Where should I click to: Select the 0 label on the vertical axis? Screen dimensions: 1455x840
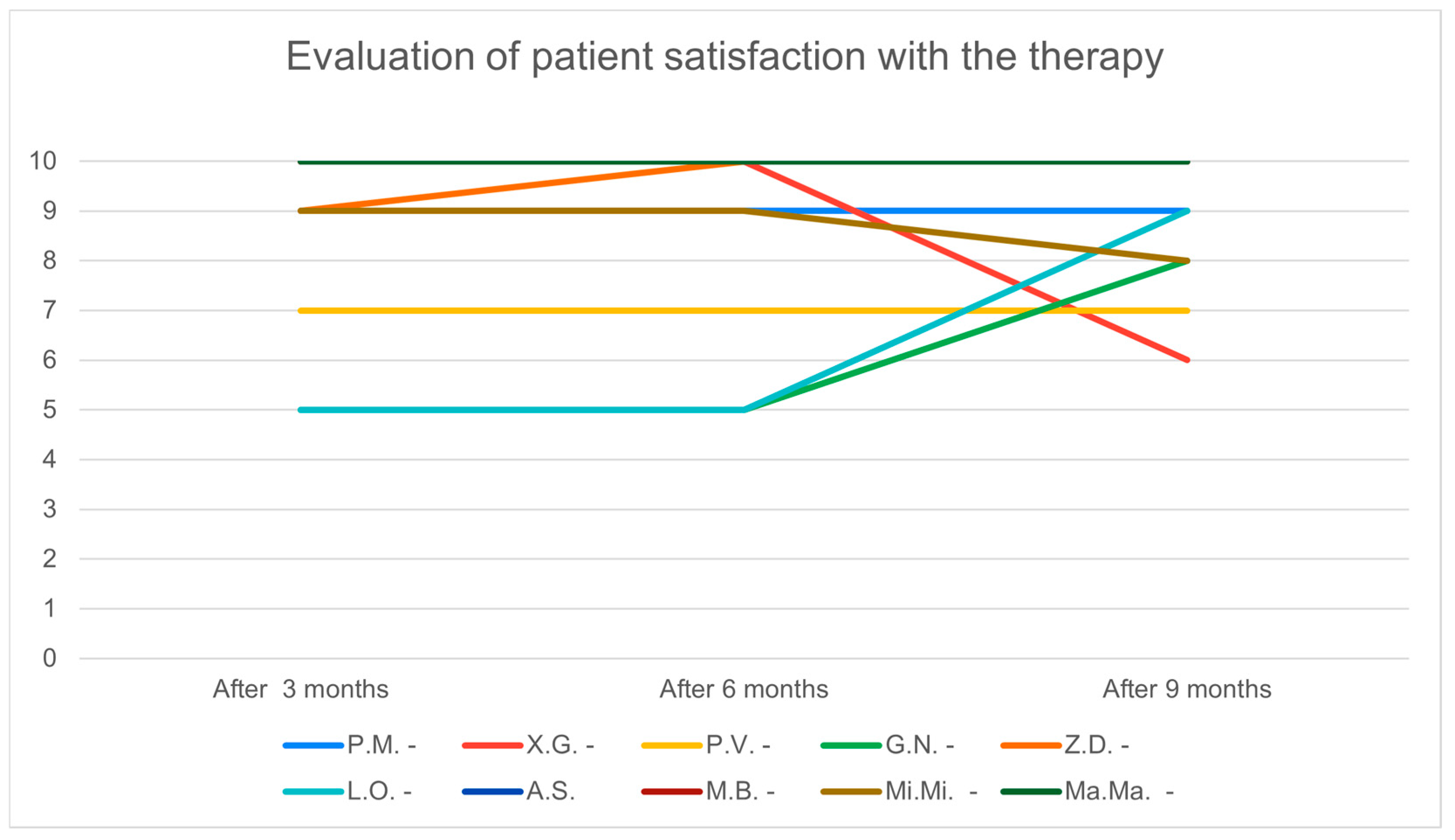(50, 658)
